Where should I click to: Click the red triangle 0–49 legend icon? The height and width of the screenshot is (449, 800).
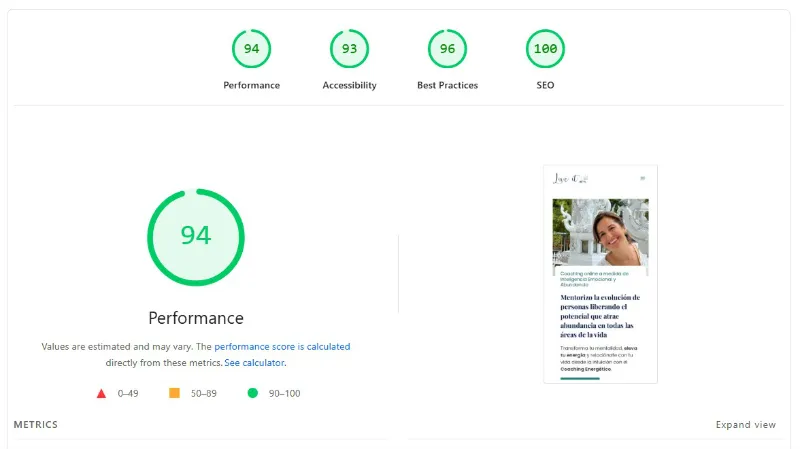click(102, 393)
